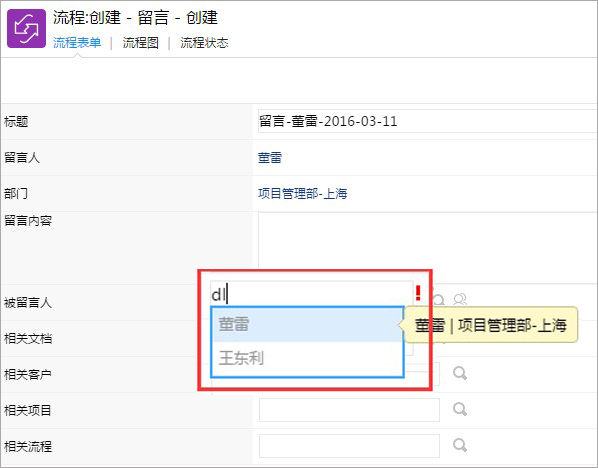The image size is (598, 468).
Task: Open the 相关流程 search magnifier
Action: pyautogui.click(x=460, y=445)
